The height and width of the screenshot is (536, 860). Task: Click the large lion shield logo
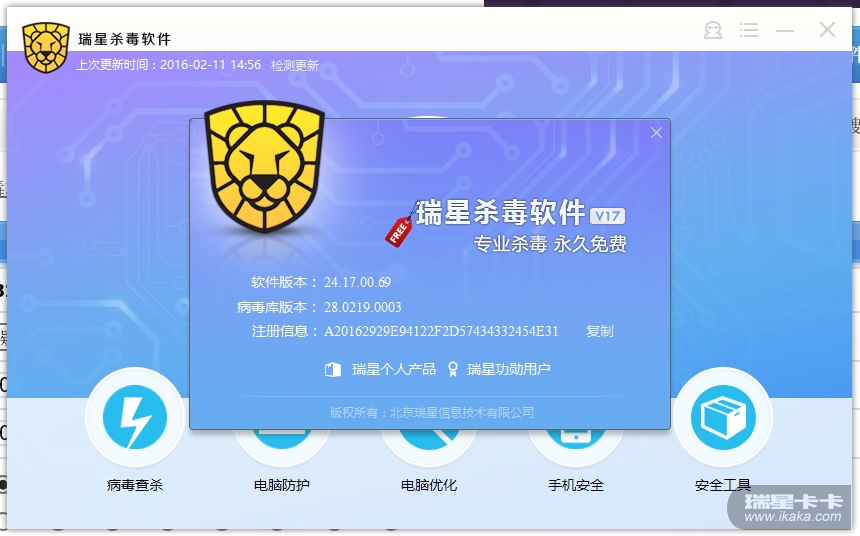tap(264, 166)
